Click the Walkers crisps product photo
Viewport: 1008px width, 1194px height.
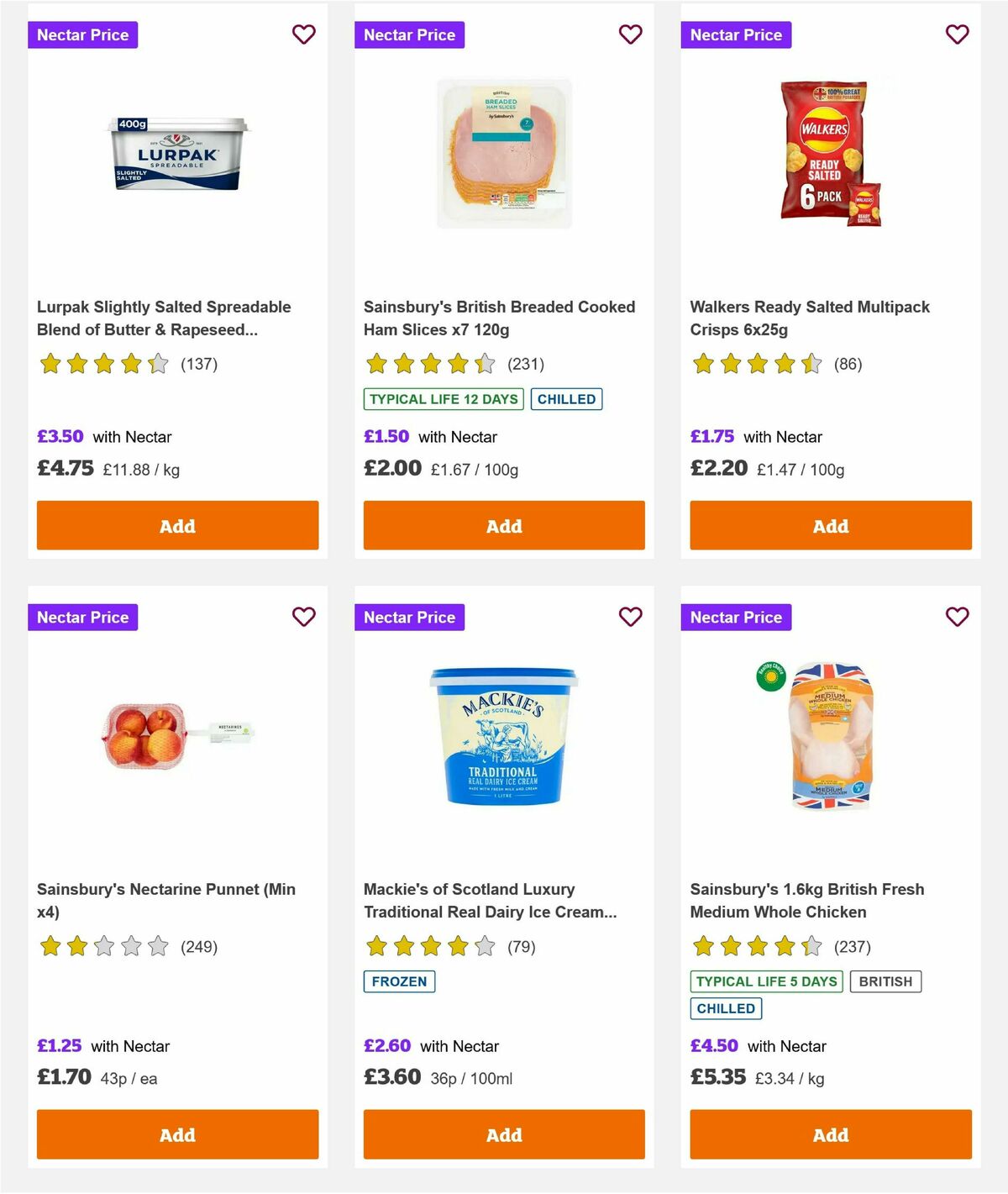point(830,151)
